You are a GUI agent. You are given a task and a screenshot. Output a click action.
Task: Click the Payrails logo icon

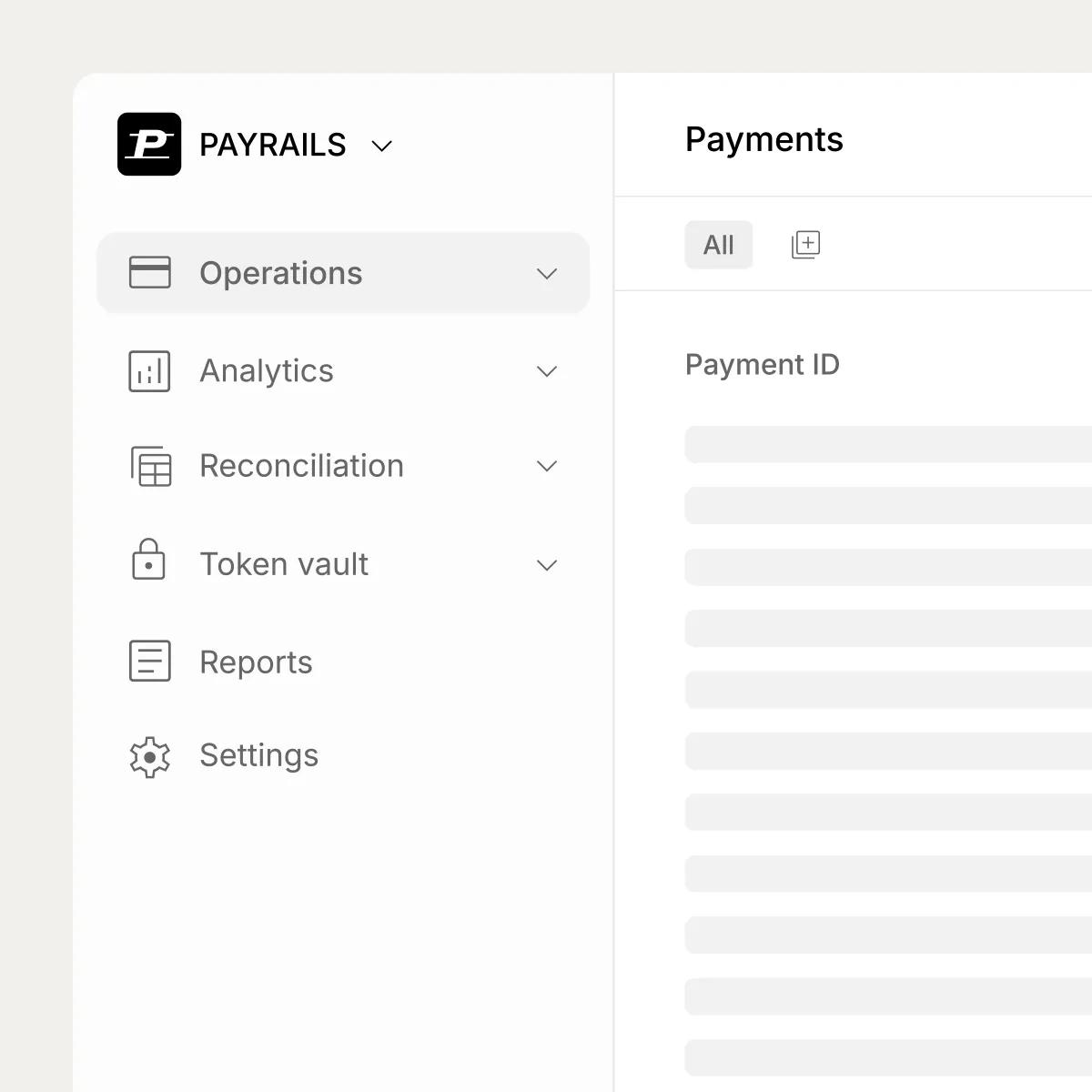(149, 144)
